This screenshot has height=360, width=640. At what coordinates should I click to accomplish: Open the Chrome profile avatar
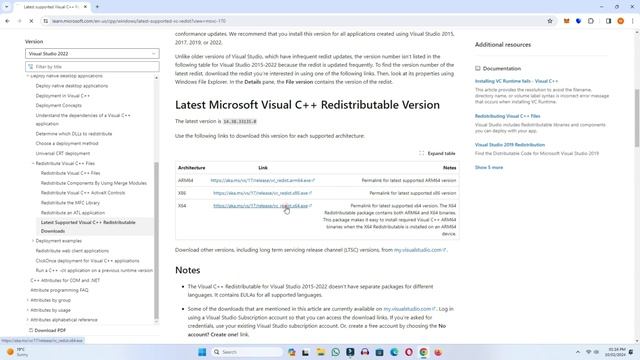point(620,21)
